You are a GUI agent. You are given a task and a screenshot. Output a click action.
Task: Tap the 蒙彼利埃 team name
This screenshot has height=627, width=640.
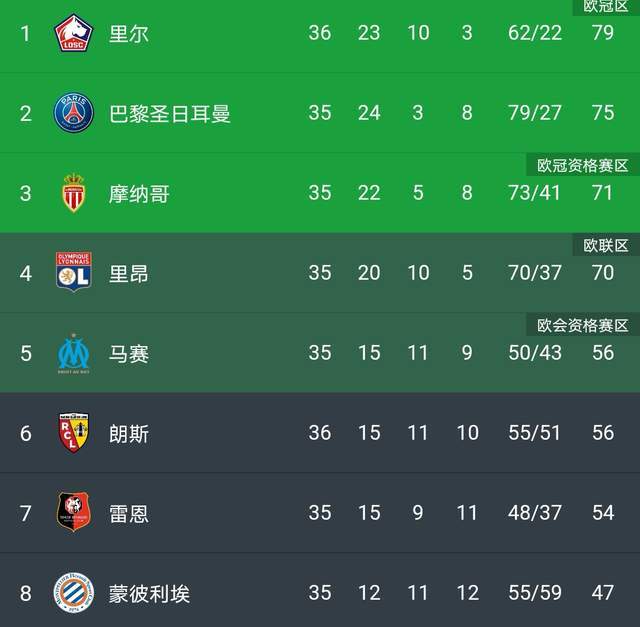[x=149, y=594]
